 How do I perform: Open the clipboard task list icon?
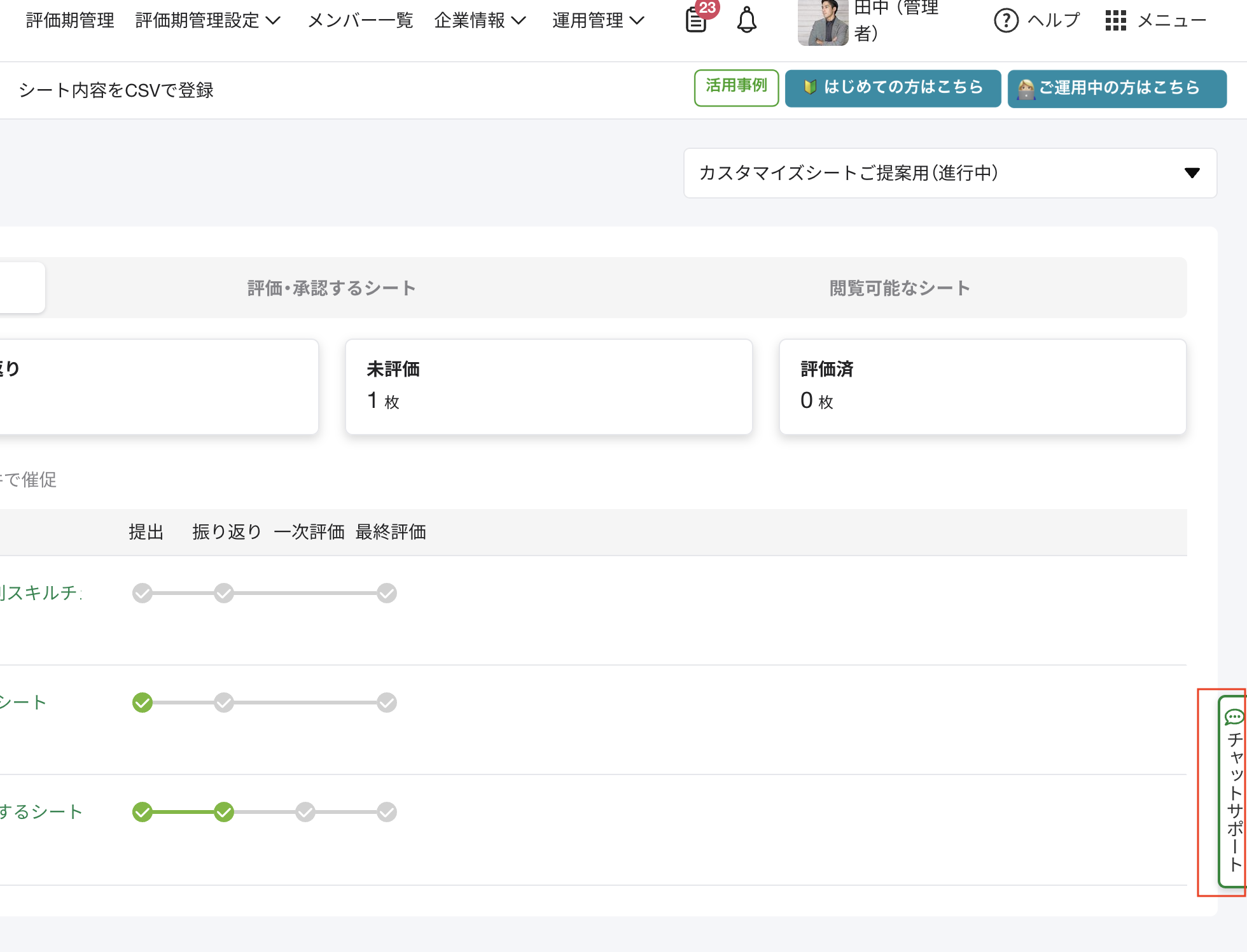(x=696, y=20)
